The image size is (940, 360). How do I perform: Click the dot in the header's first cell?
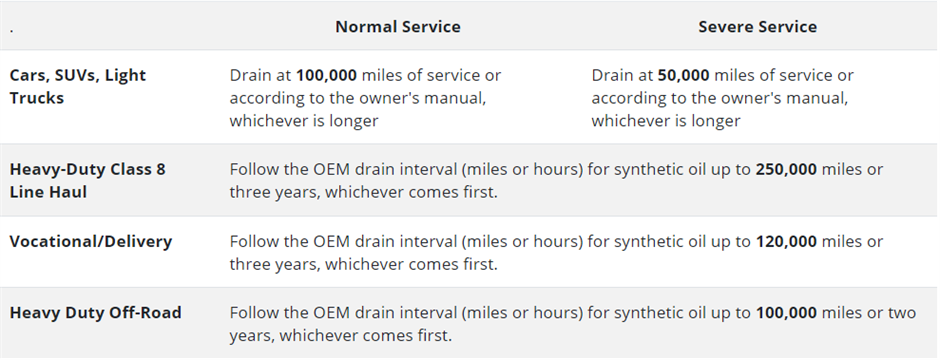pyautogui.click(x=11, y=31)
